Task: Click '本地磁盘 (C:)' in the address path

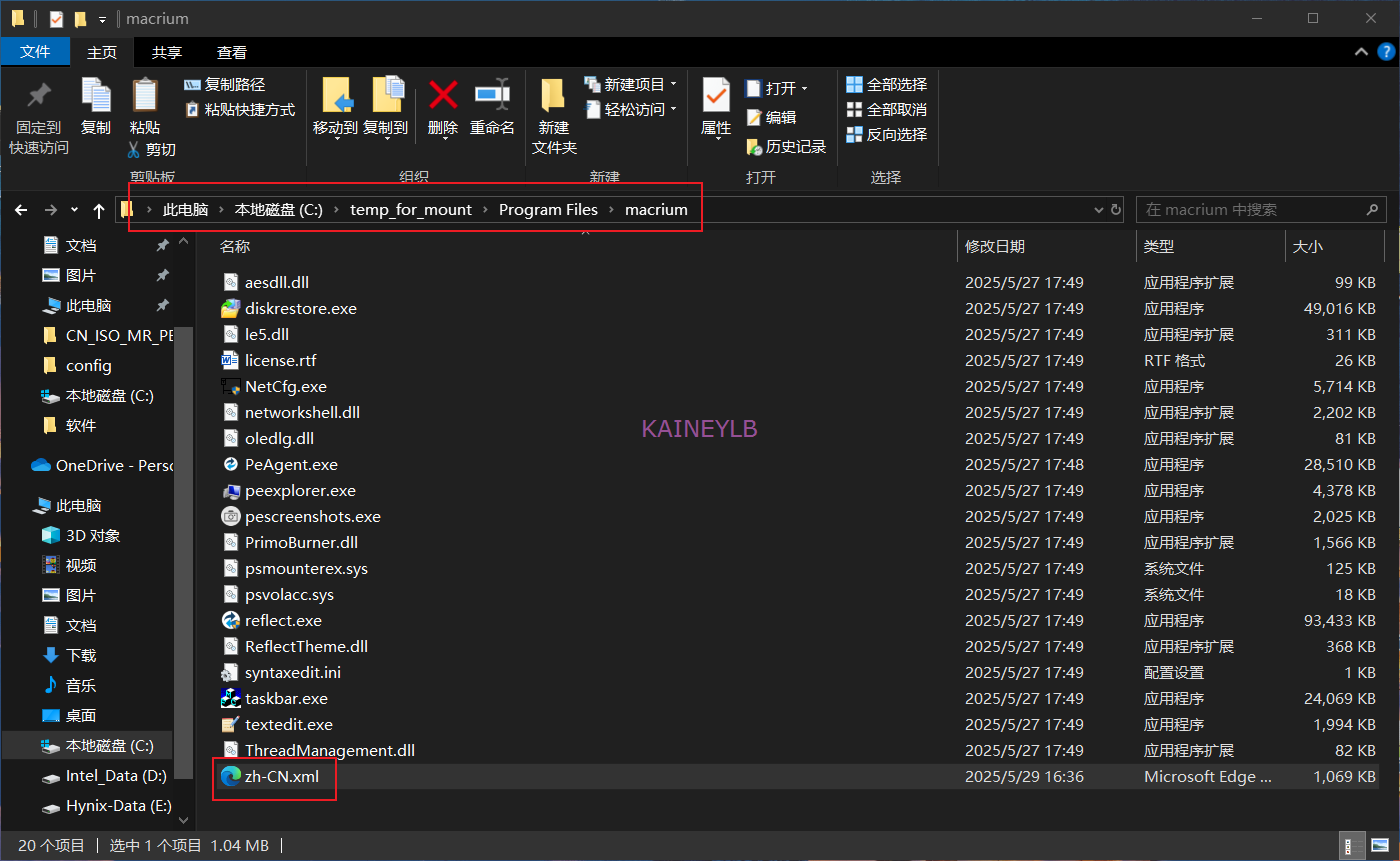Action: [278, 210]
